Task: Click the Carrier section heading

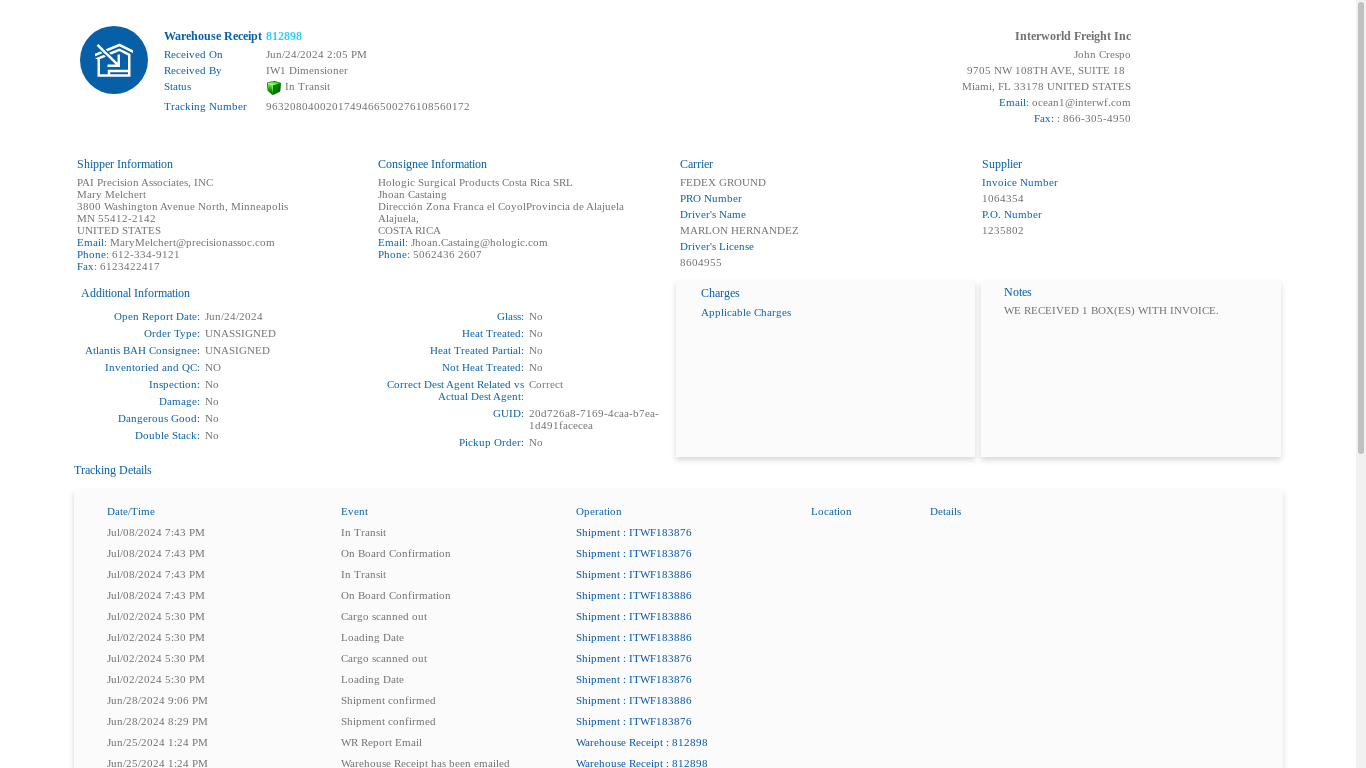Action: point(696,164)
